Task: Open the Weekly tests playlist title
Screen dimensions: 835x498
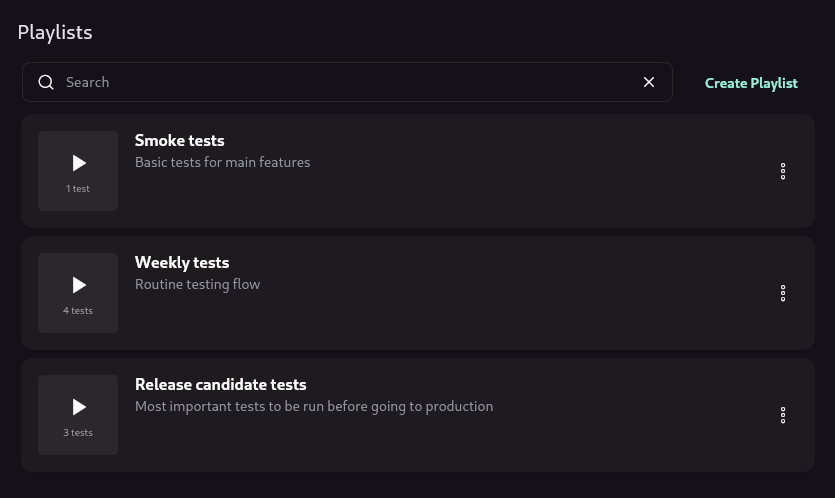Action: [182, 263]
